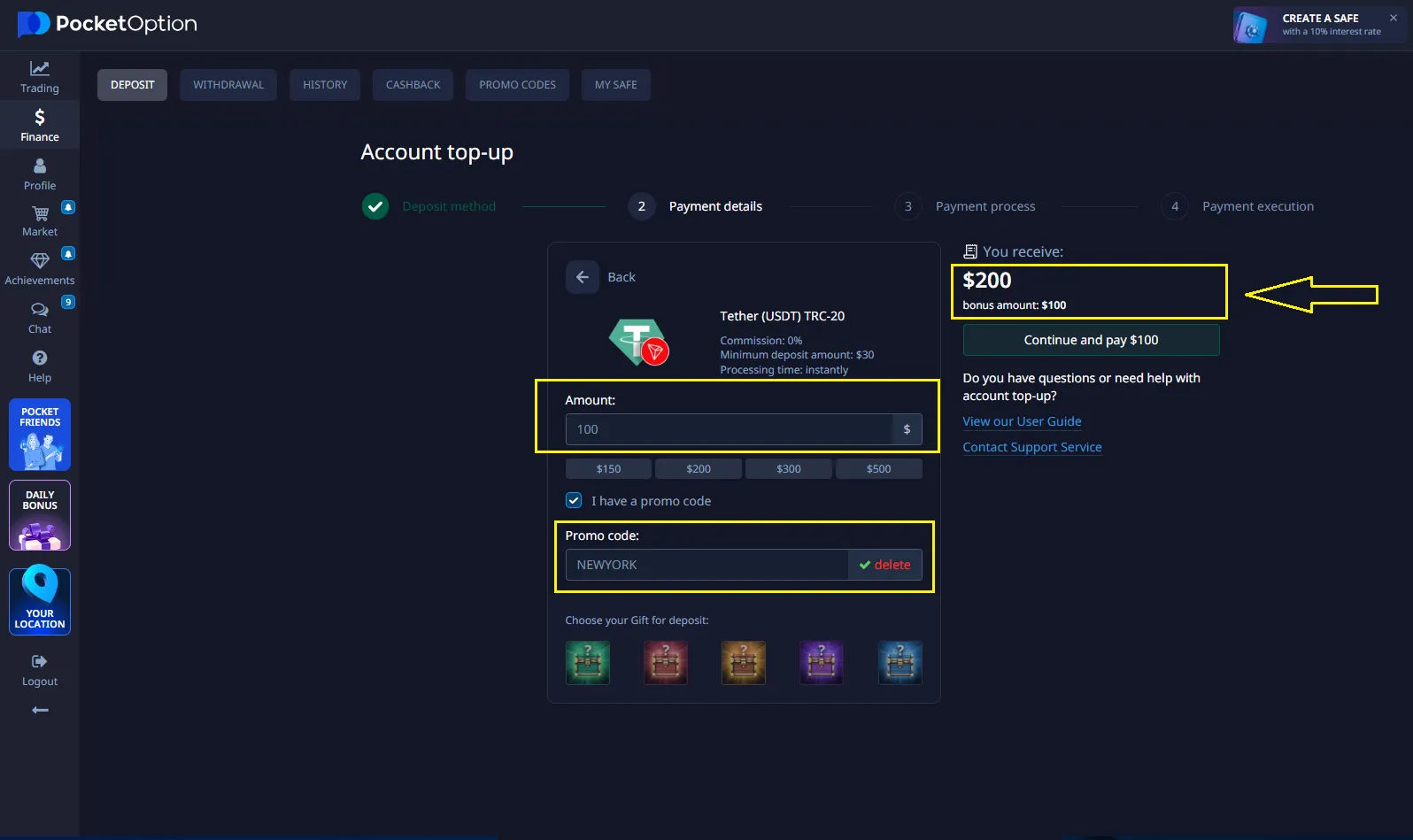
Task: Click the 'Account top-up' heading
Action: (x=437, y=152)
